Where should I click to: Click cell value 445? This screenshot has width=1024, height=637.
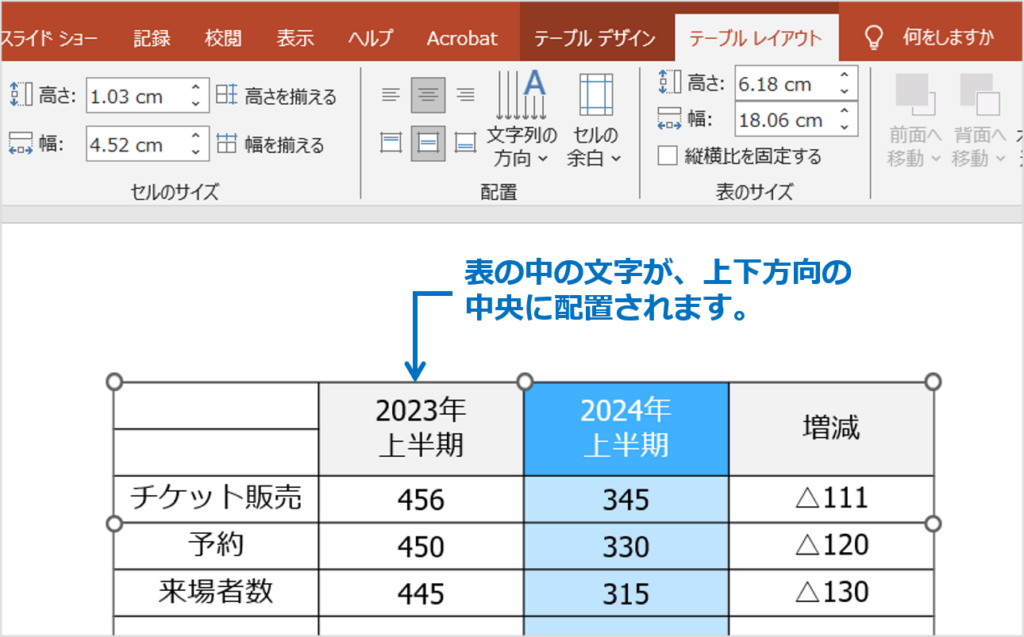click(421, 594)
